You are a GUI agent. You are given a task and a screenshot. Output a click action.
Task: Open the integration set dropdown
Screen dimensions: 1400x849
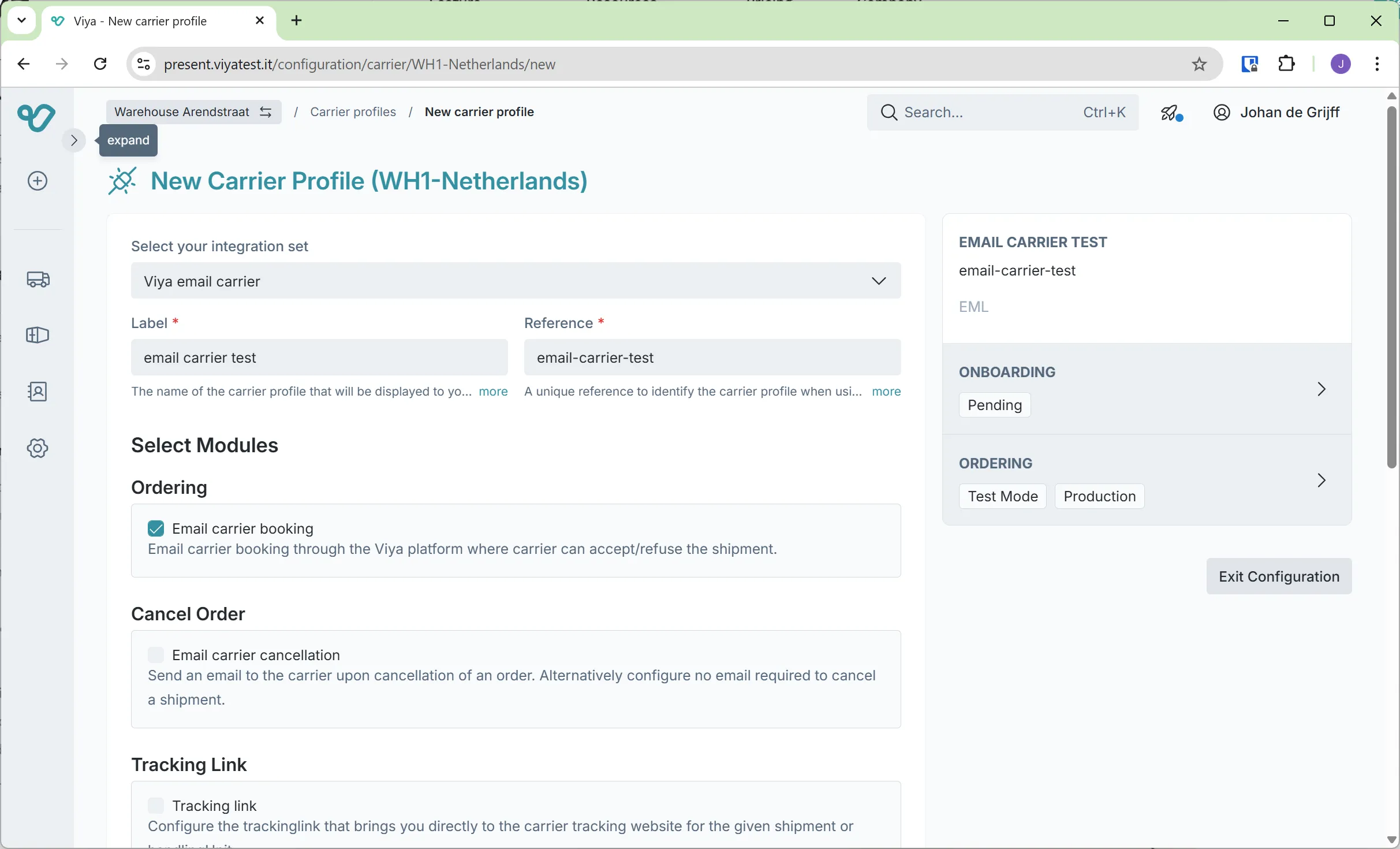point(516,281)
